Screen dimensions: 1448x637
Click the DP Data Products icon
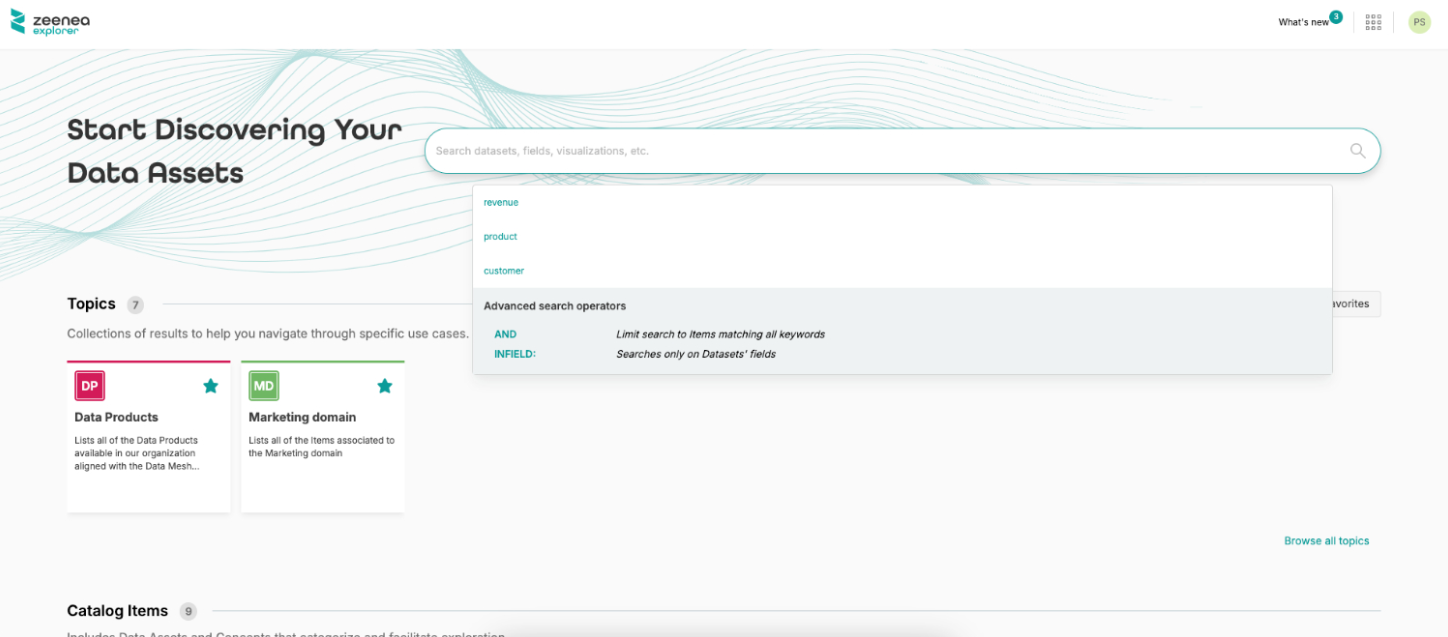tap(90, 386)
